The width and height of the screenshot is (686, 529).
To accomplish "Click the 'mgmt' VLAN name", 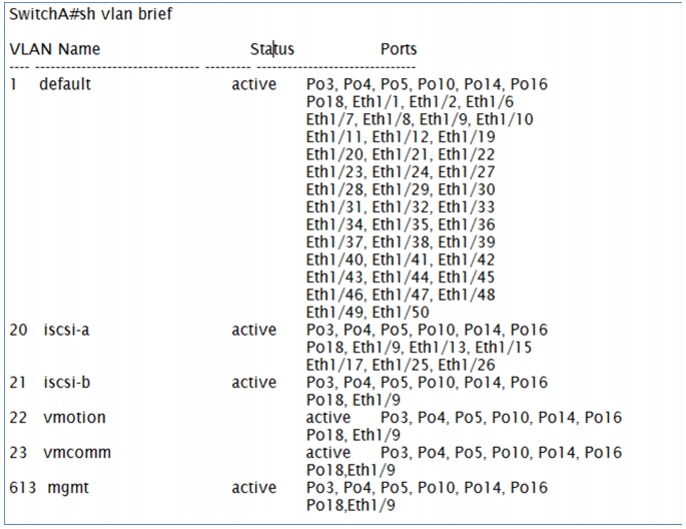I will pyautogui.click(x=68, y=487).
